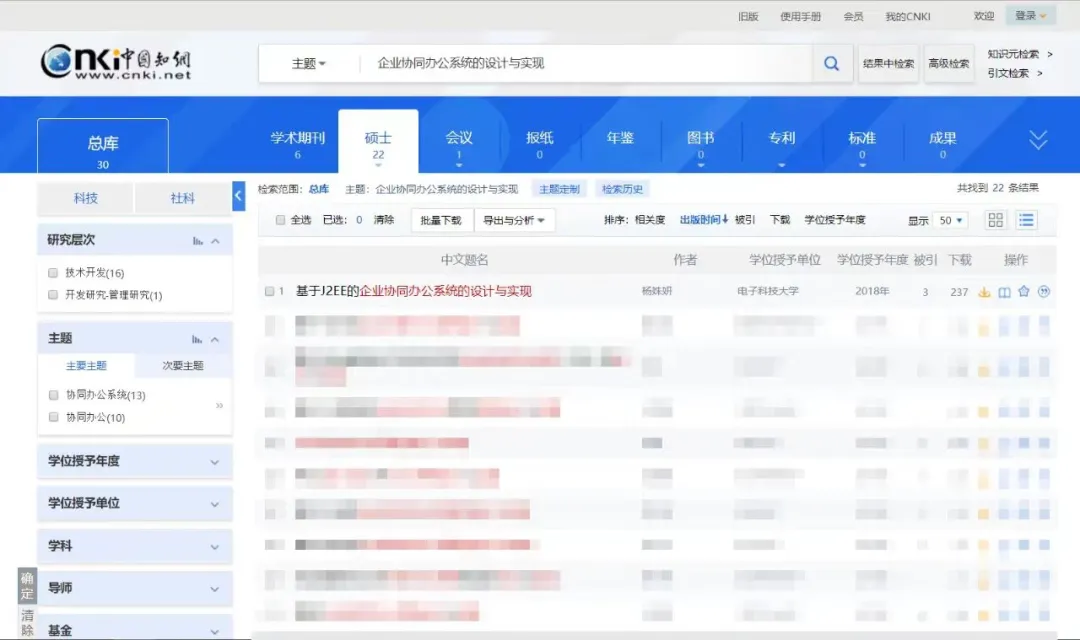Screen dimensions: 1080x640
Task: Open the 登录 login dropdown
Action: coord(1030,15)
